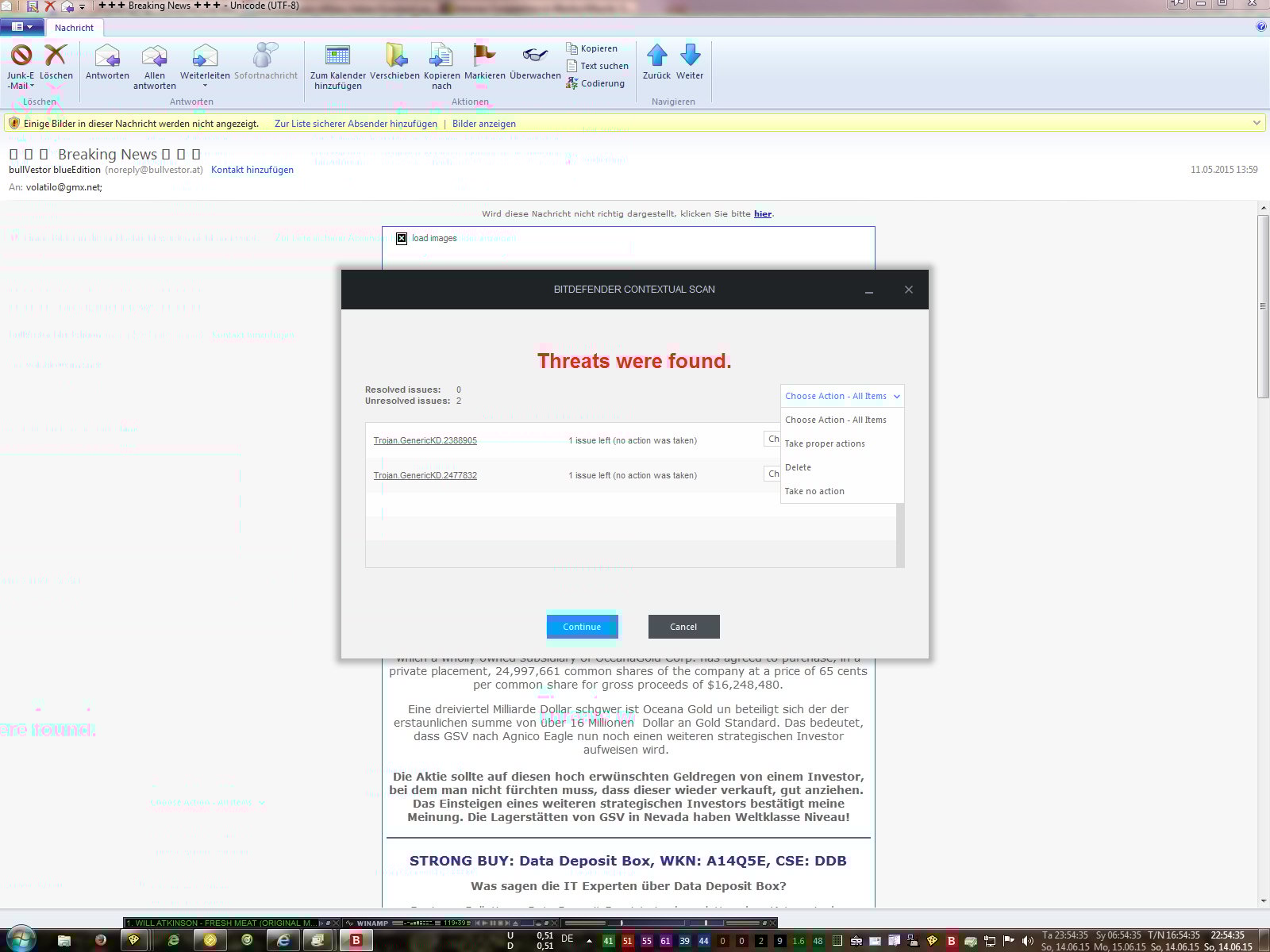Screen dimensions: 1270x952
Task: Click the Kontakt hinzufügen link
Action: [x=252, y=170]
